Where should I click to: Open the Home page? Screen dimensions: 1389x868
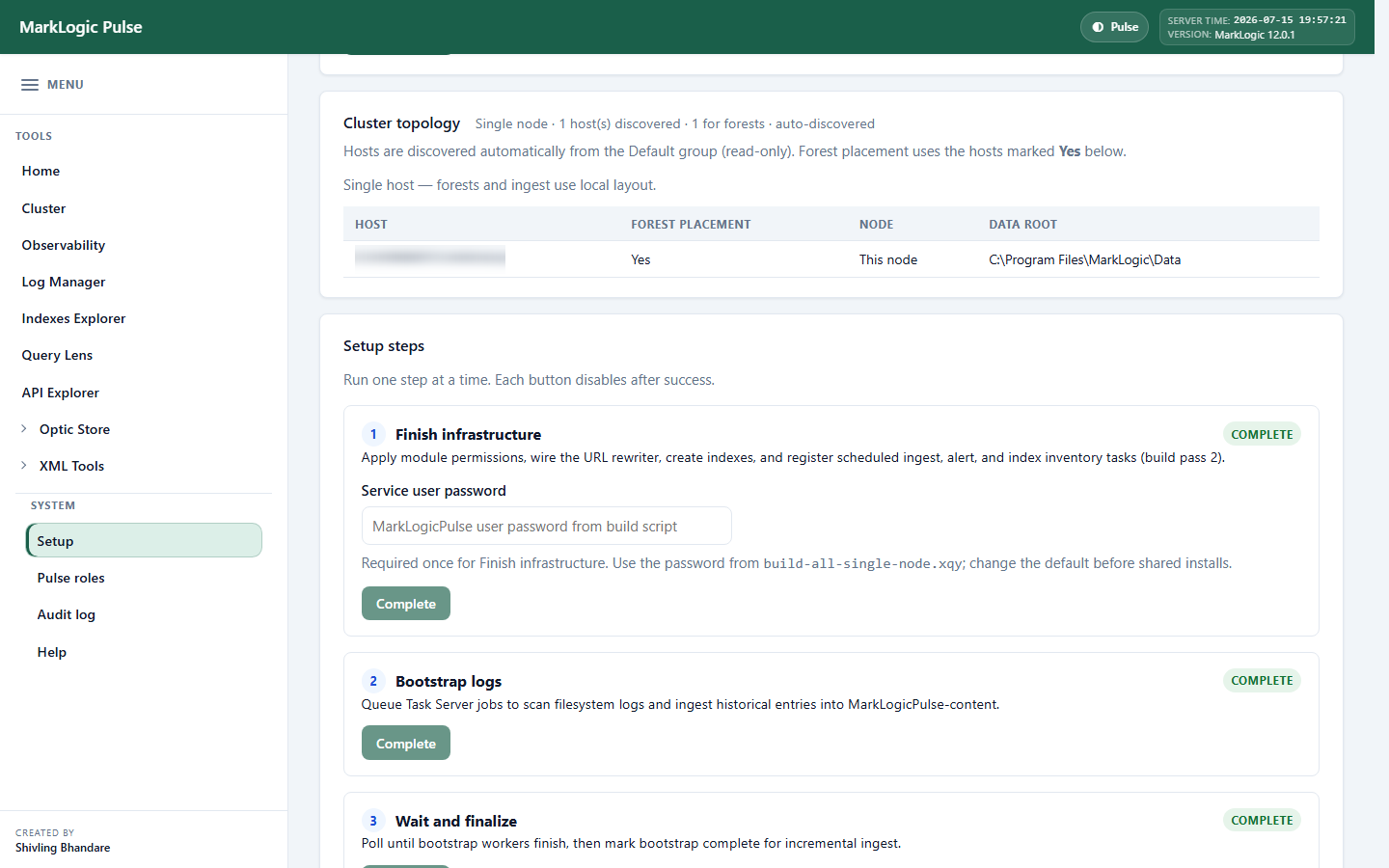[x=41, y=171]
